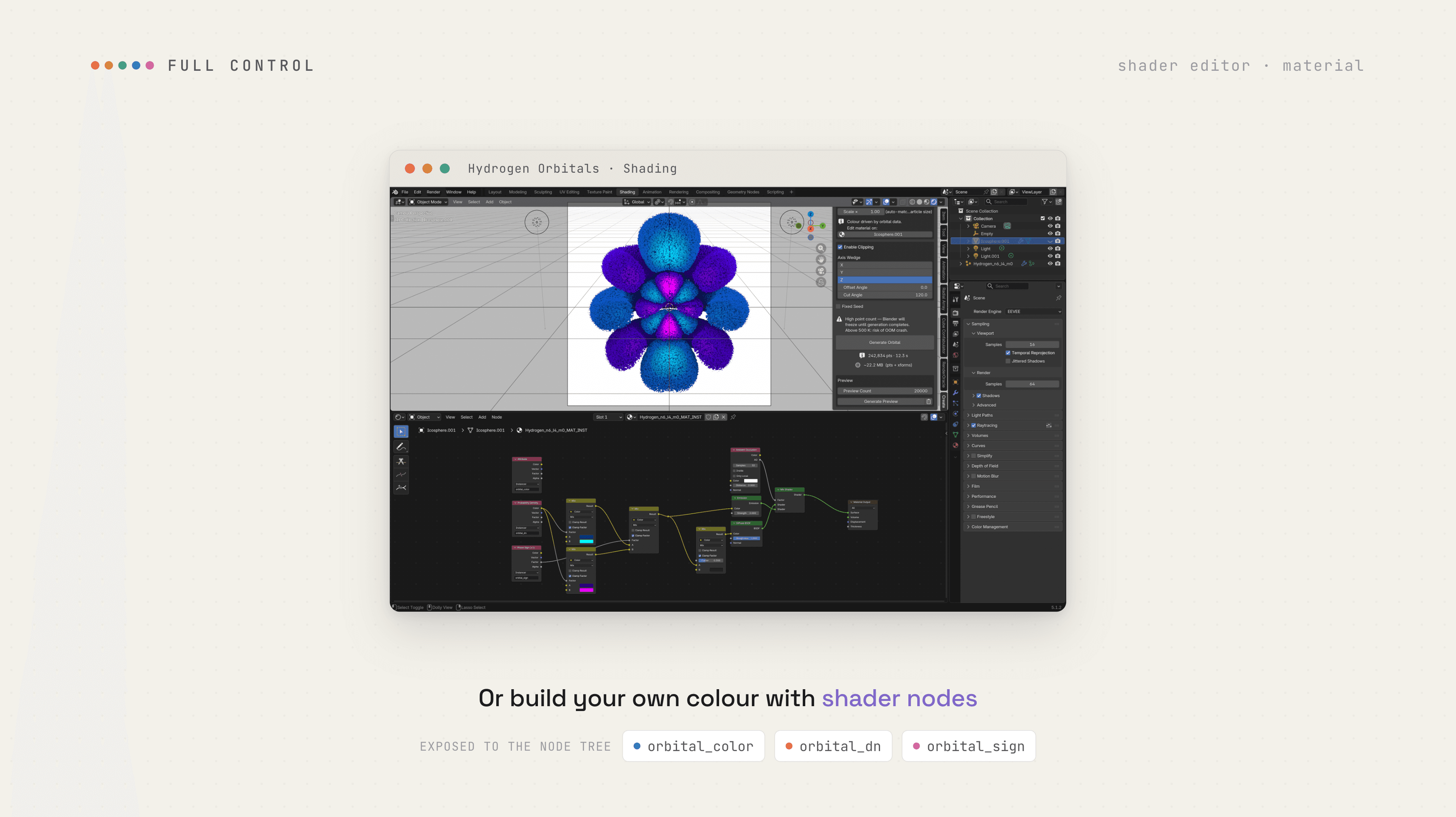1456x817 pixels.
Task: Select the Annotate pencil tool in node editor
Action: [401, 447]
